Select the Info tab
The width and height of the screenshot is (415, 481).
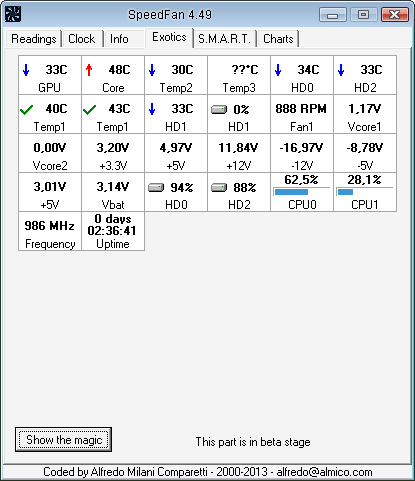(119, 39)
